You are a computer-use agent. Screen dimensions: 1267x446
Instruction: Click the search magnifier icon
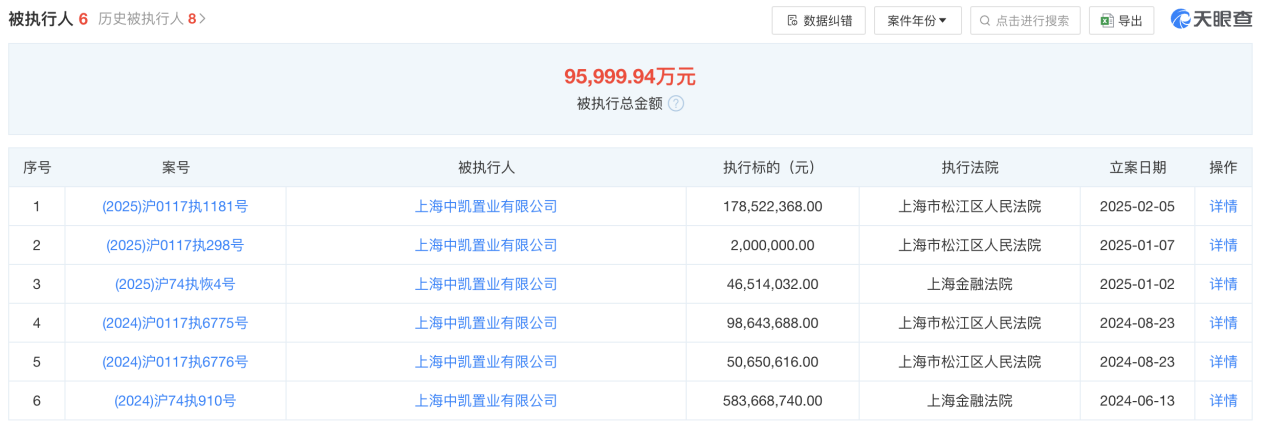[x=985, y=20]
